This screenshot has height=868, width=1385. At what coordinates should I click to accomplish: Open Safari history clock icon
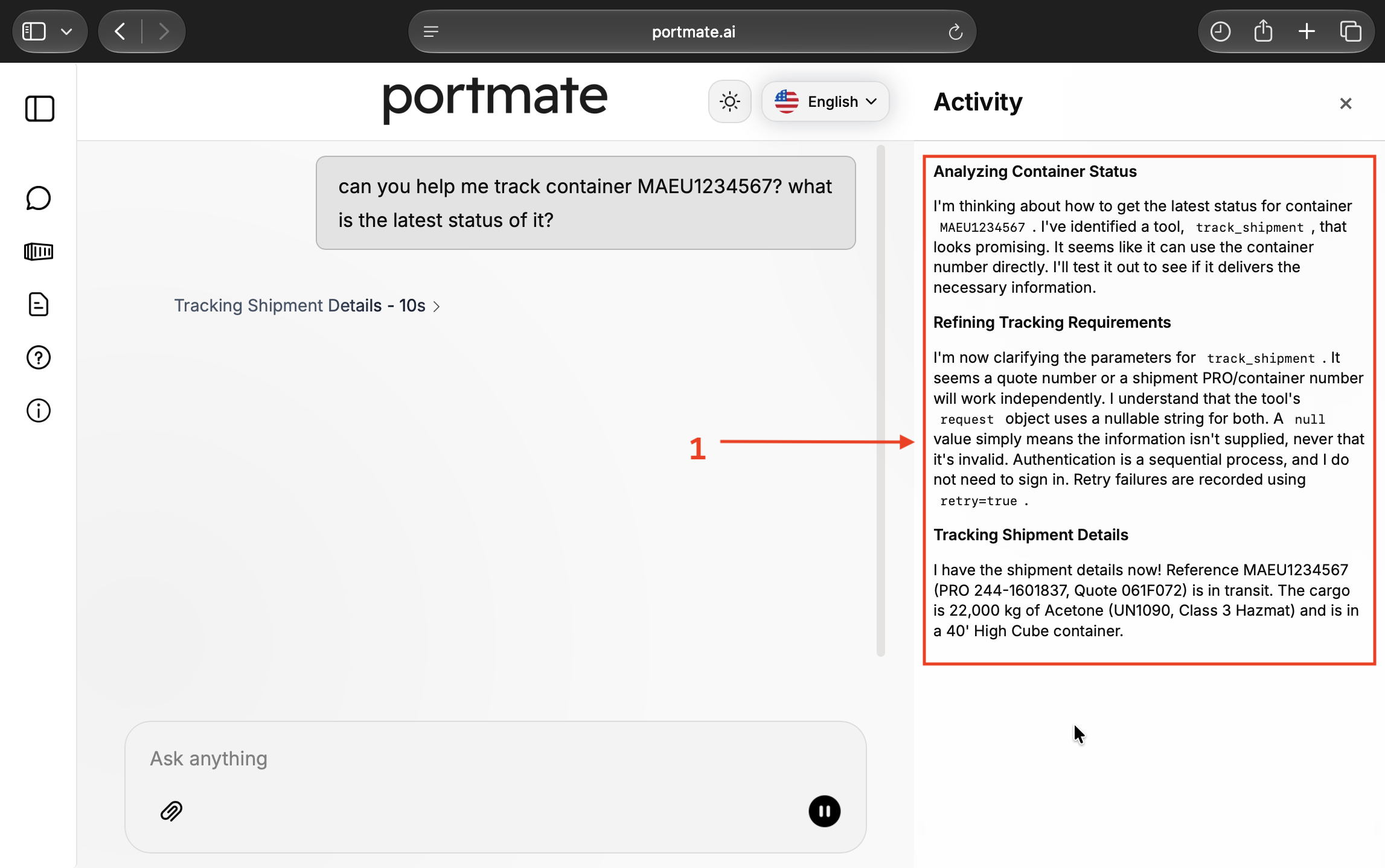(1220, 31)
